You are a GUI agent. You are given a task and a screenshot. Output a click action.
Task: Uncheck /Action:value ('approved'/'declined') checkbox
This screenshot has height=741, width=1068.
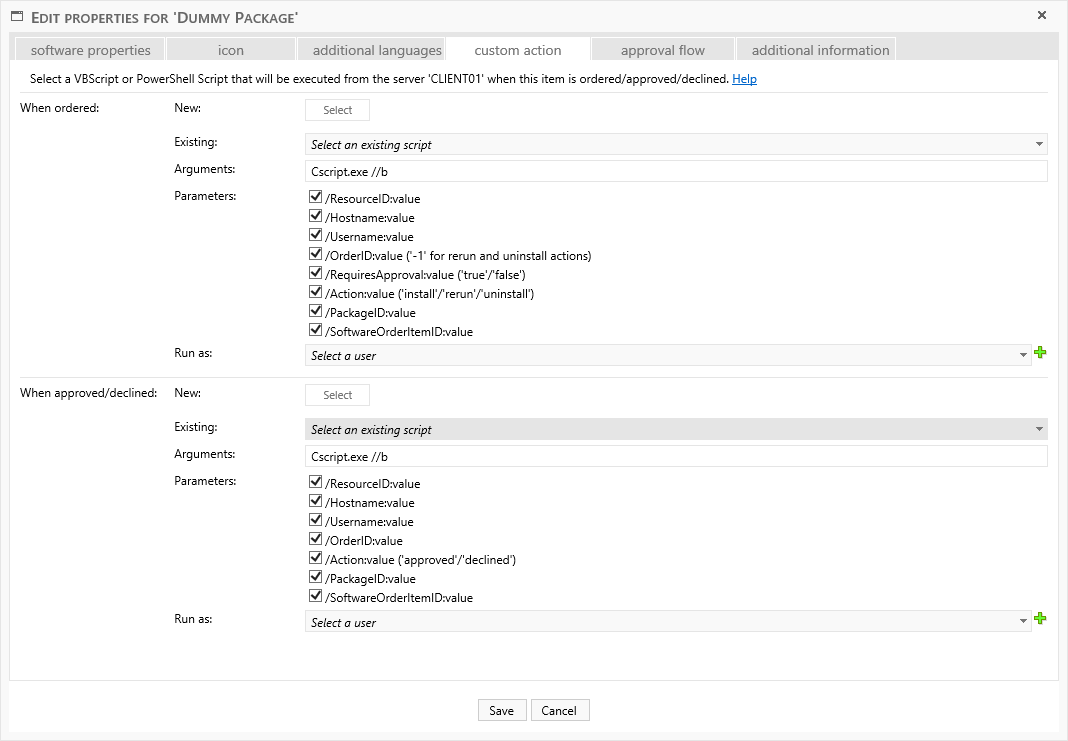(x=316, y=559)
